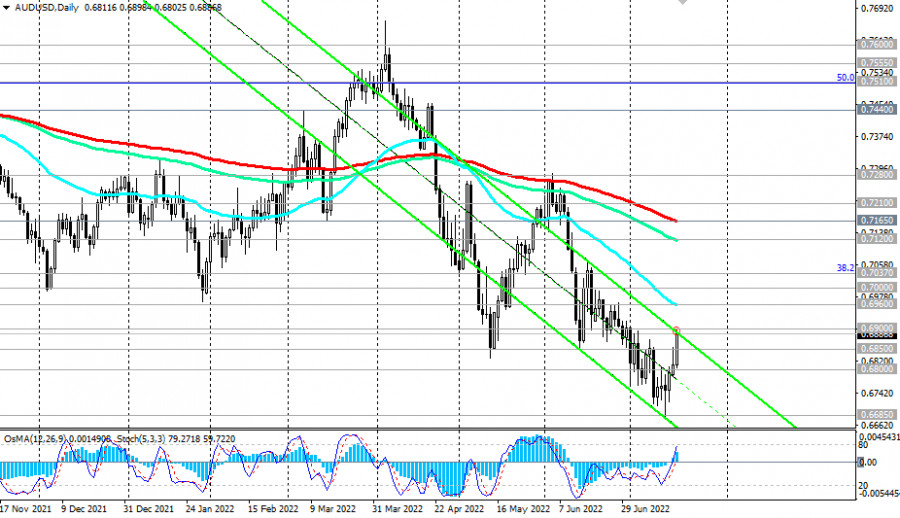Image resolution: width=900 pixels, height=518 pixels.
Task: Click the 0.71200 price level label
Action: point(876,238)
